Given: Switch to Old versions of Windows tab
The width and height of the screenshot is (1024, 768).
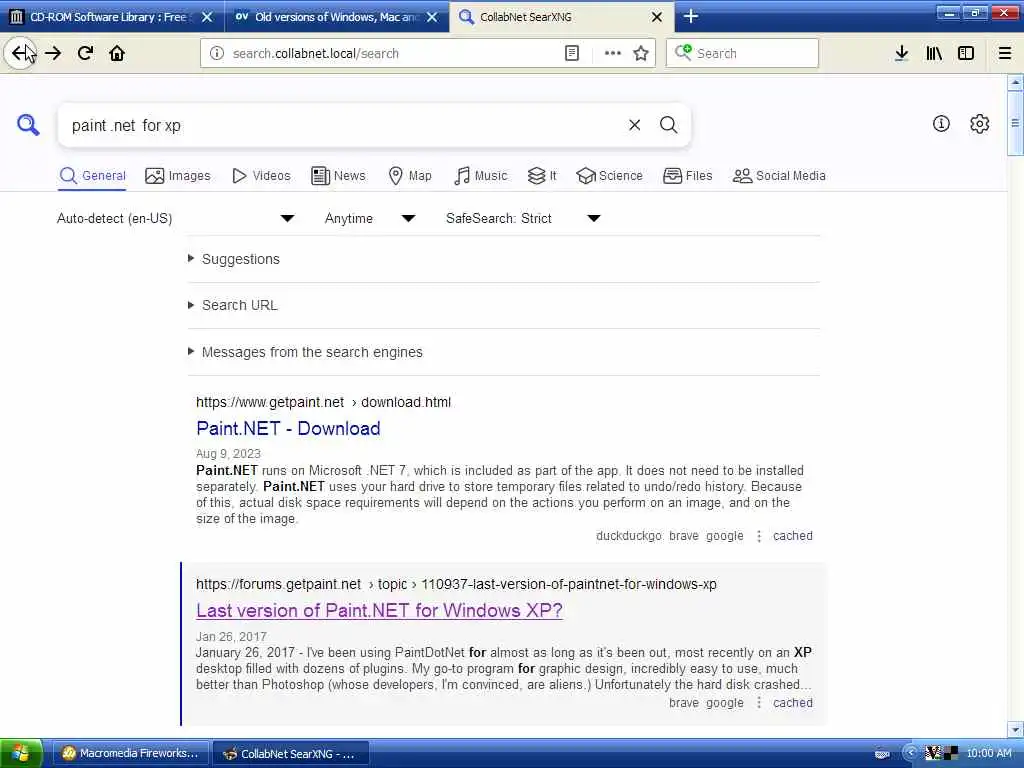Looking at the screenshot, I should [x=337, y=17].
